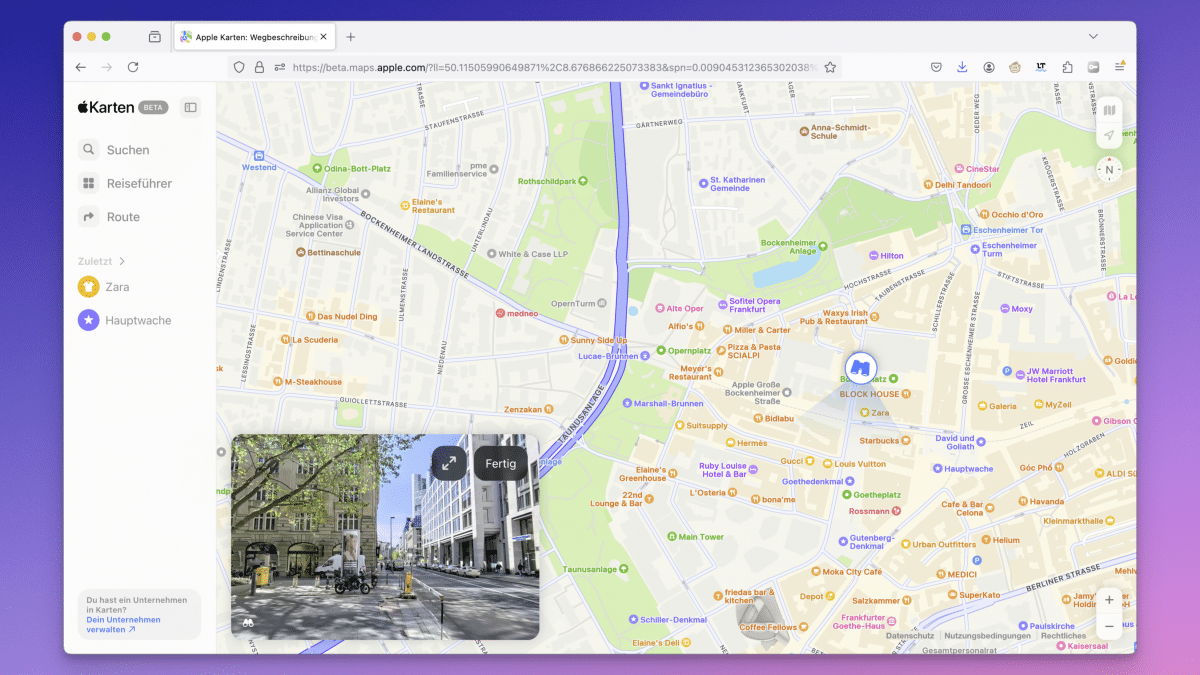The height and width of the screenshot is (675, 1200).
Task: Click the M-Steakhouse map pin
Action: click(x=276, y=382)
